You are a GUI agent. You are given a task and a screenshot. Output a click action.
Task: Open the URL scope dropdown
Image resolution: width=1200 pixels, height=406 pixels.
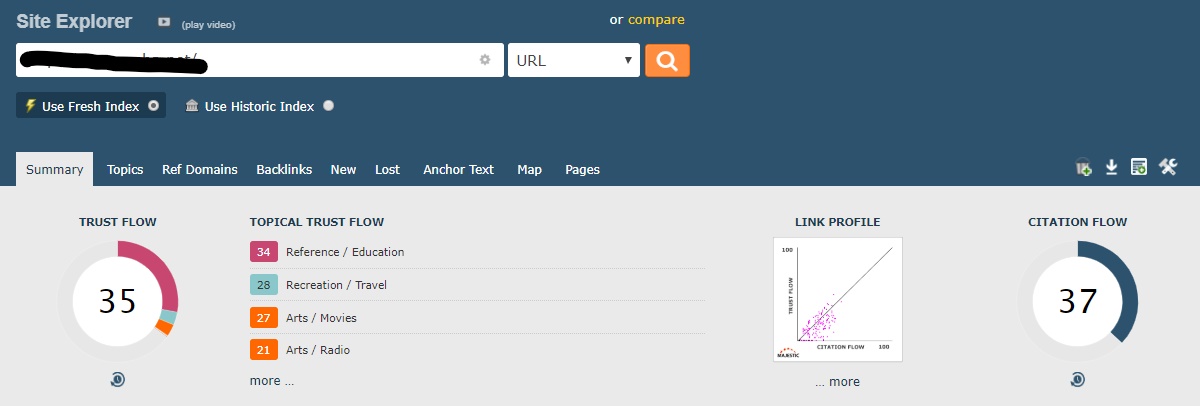(x=574, y=60)
